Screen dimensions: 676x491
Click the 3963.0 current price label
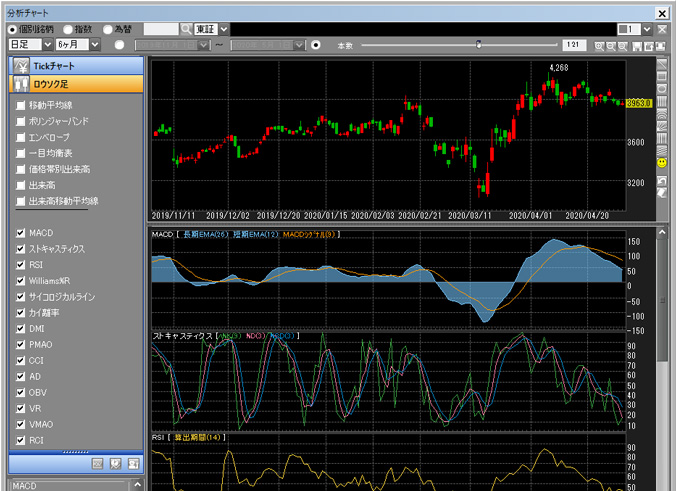[x=639, y=103]
